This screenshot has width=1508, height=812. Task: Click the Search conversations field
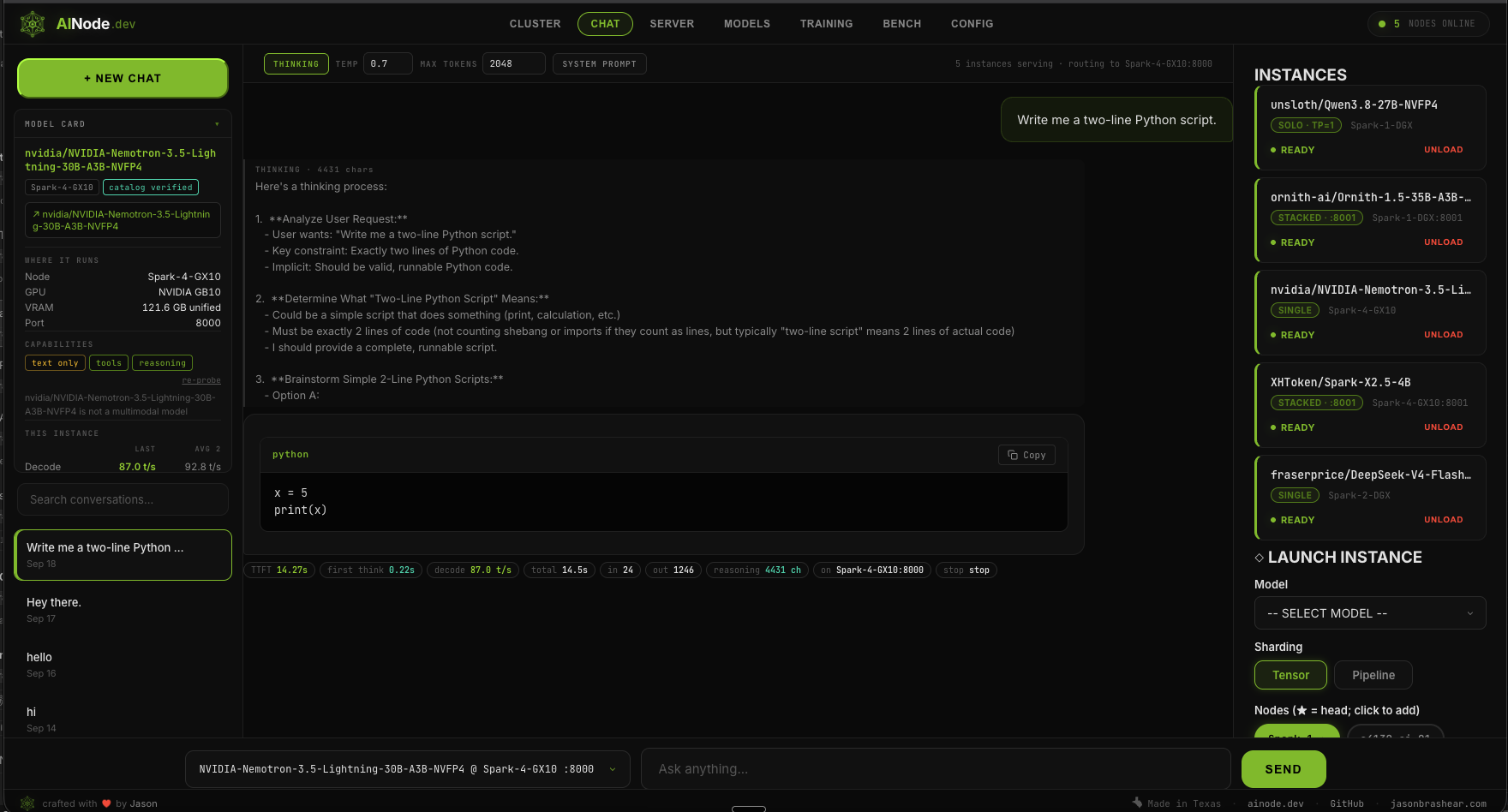tap(123, 499)
